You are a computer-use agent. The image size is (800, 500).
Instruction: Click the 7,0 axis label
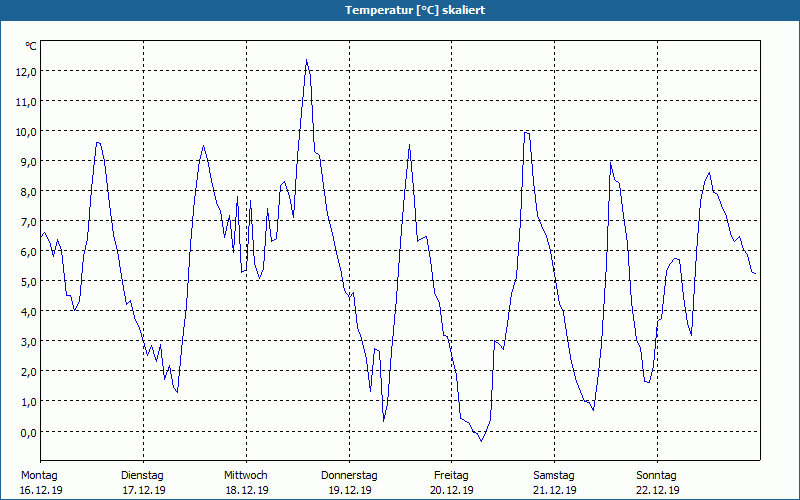point(28,222)
